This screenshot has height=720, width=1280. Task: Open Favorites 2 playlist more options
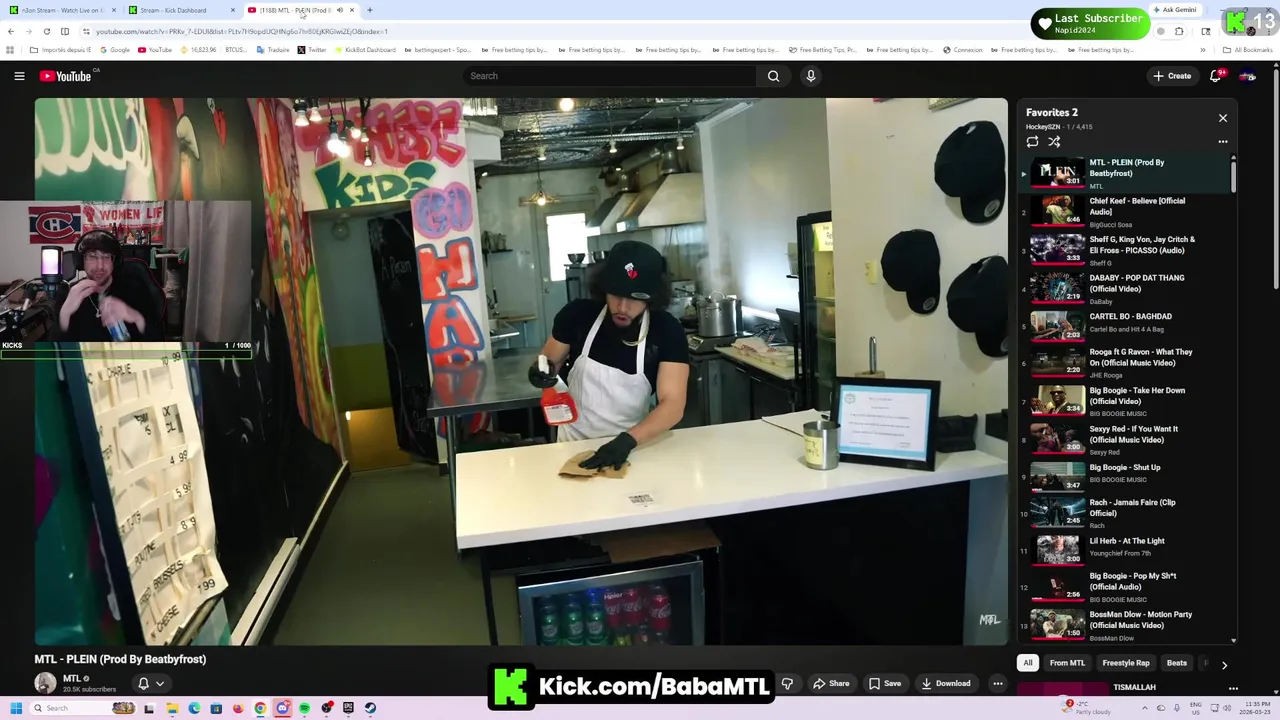coord(1222,142)
